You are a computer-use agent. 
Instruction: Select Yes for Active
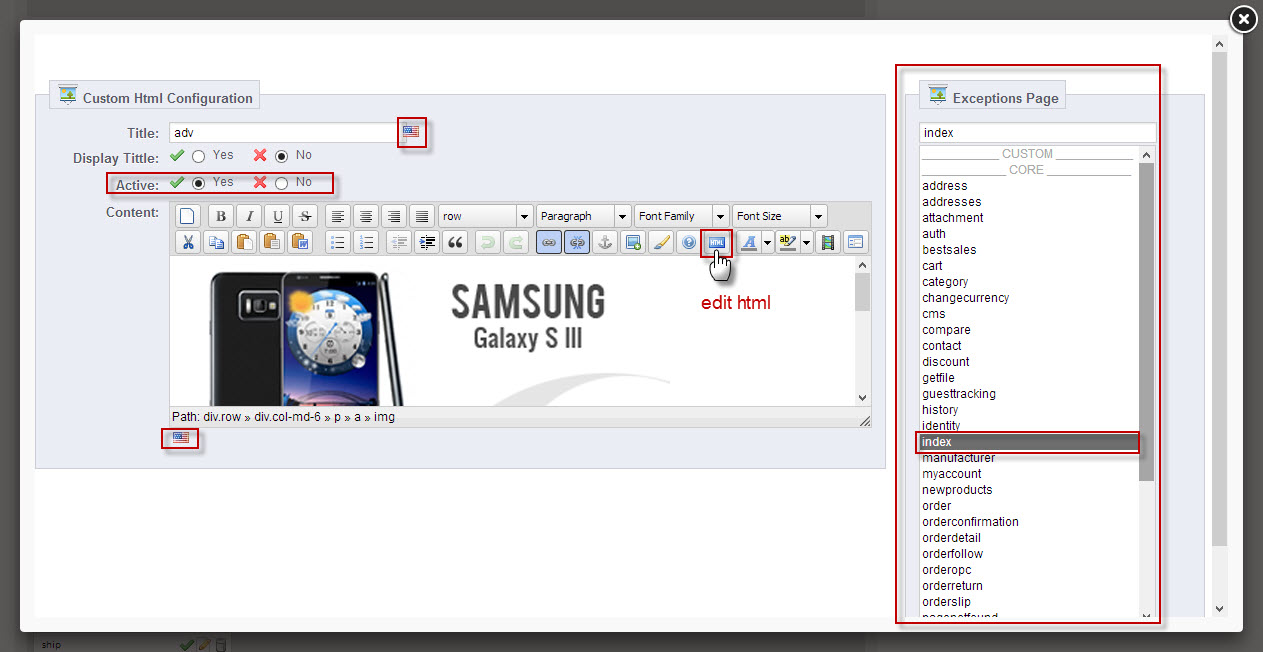point(199,183)
